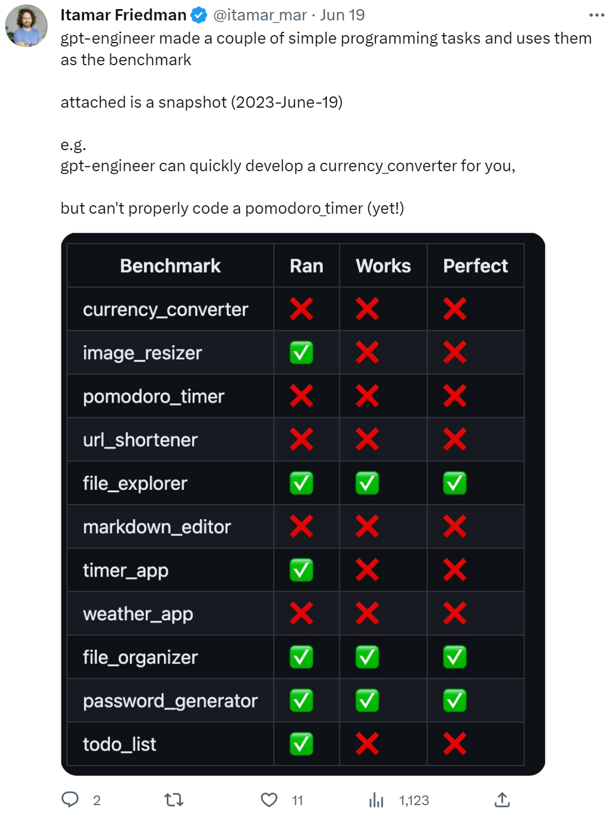Click Itamar Friedman display name

123,15
